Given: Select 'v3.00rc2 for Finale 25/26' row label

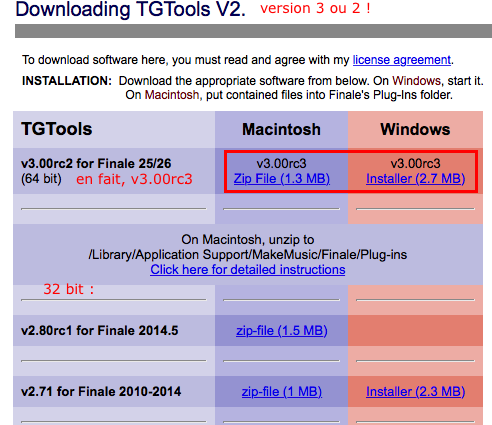Looking at the screenshot, I should click(x=96, y=164).
